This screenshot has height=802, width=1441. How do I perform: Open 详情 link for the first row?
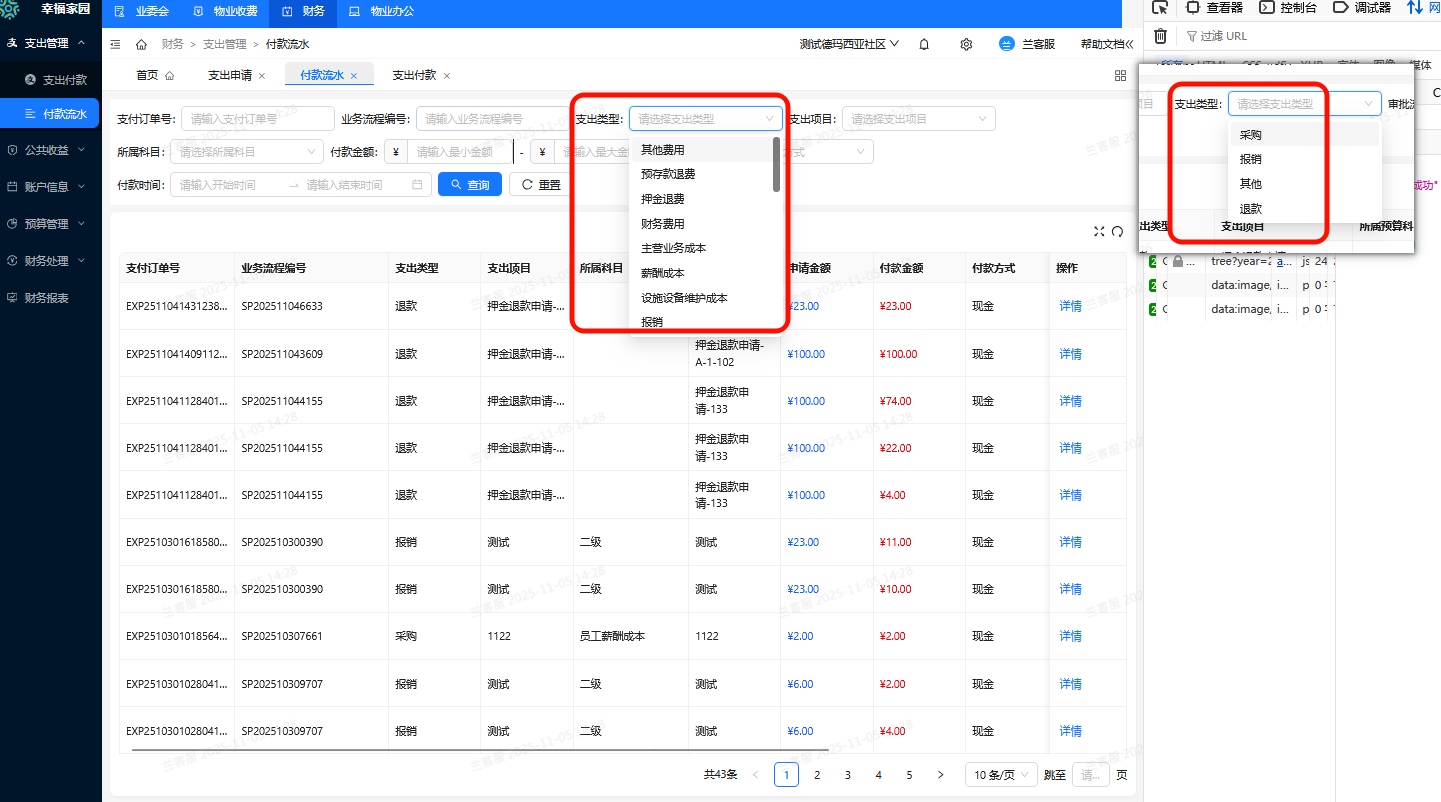coord(1070,306)
